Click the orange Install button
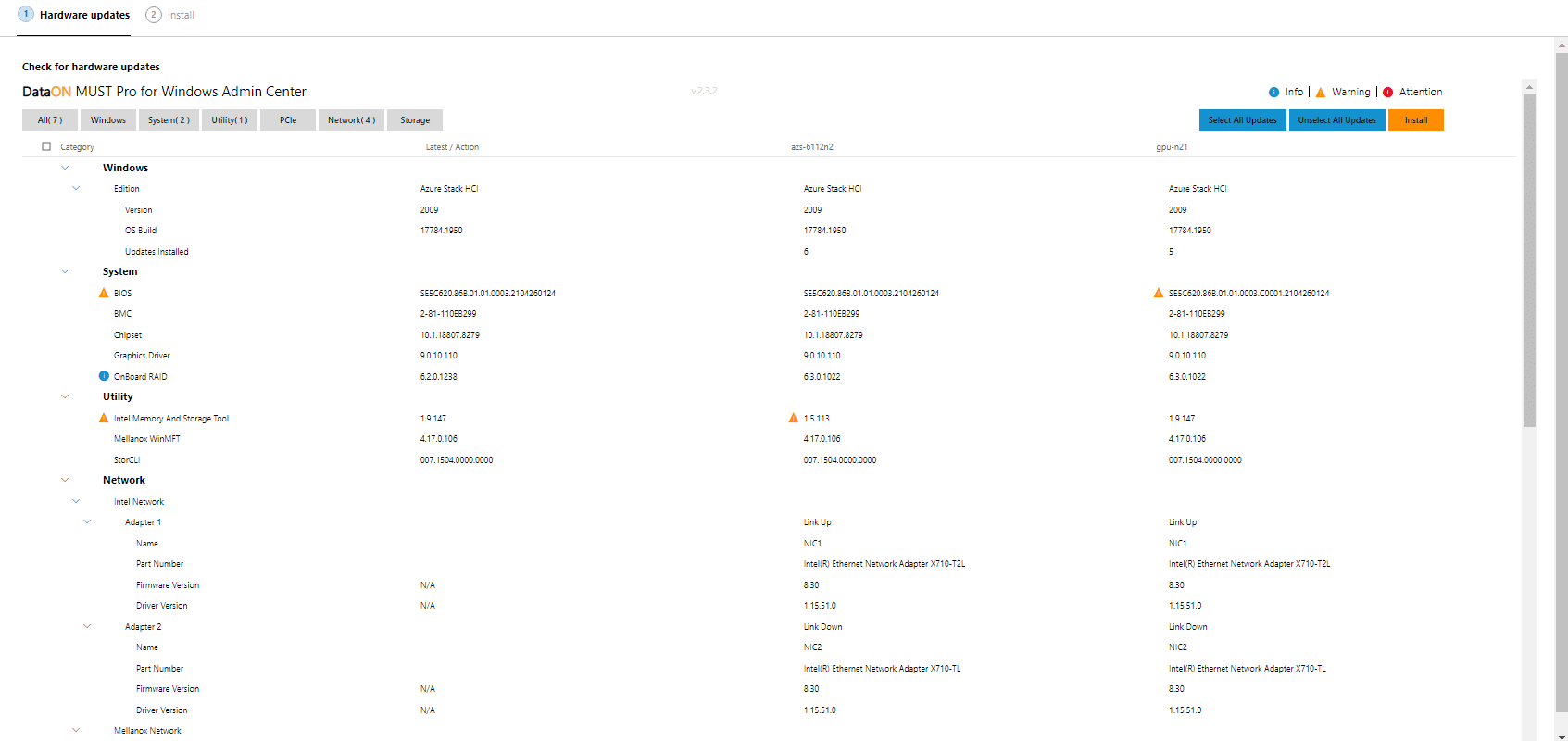The height and width of the screenshot is (741, 1568). pyautogui.click(x=1416, y=119)
